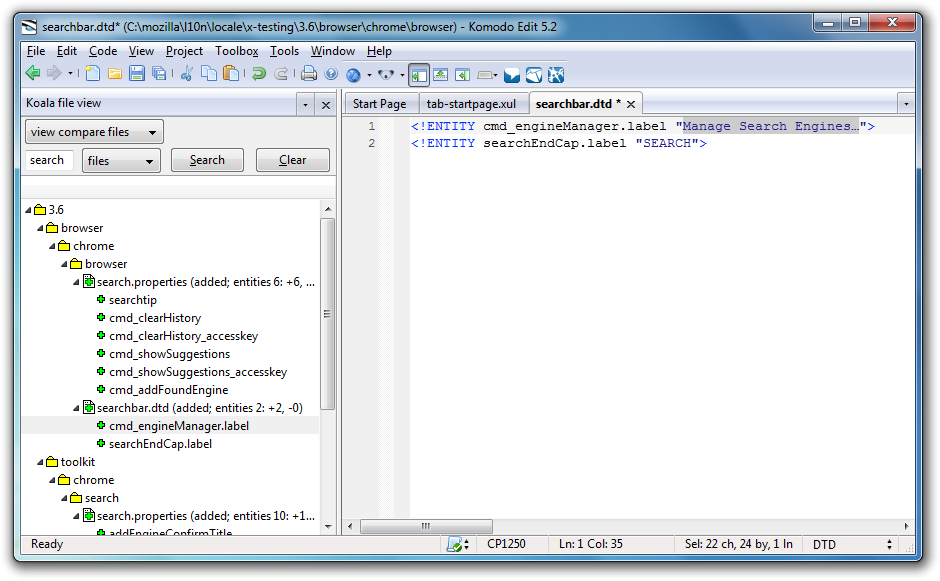This screenshot has height=581, width=940.
Task: Collapse the searchbar.dtd file node
Action: 76,408
